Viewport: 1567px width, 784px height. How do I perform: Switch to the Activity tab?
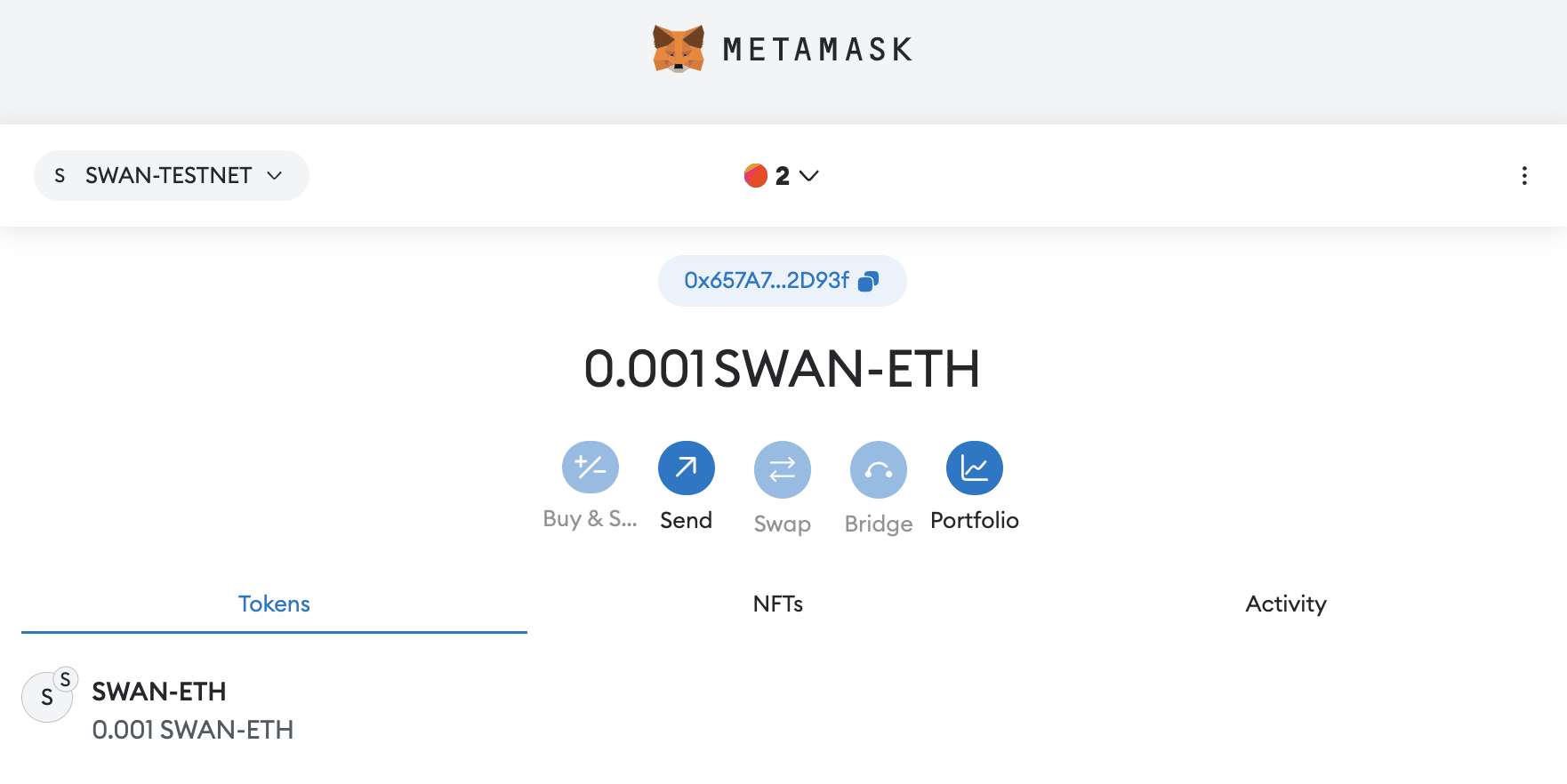pos(1285,604)
